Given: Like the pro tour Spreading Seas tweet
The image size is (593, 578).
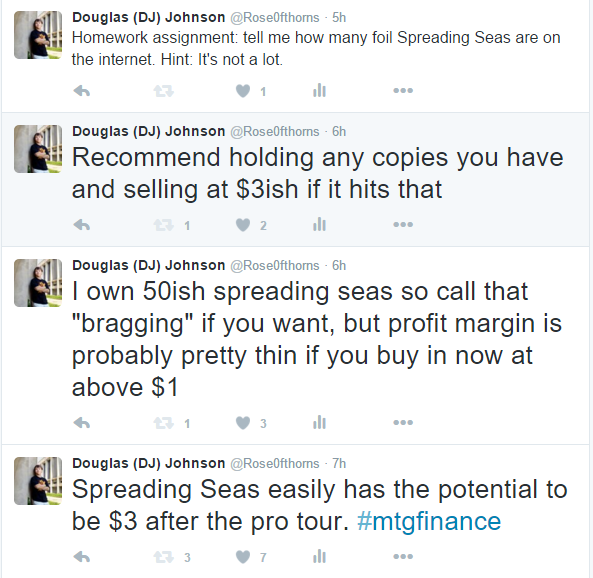Looking at the screenshot, I should pyautogui.click(x=243, y=557).
